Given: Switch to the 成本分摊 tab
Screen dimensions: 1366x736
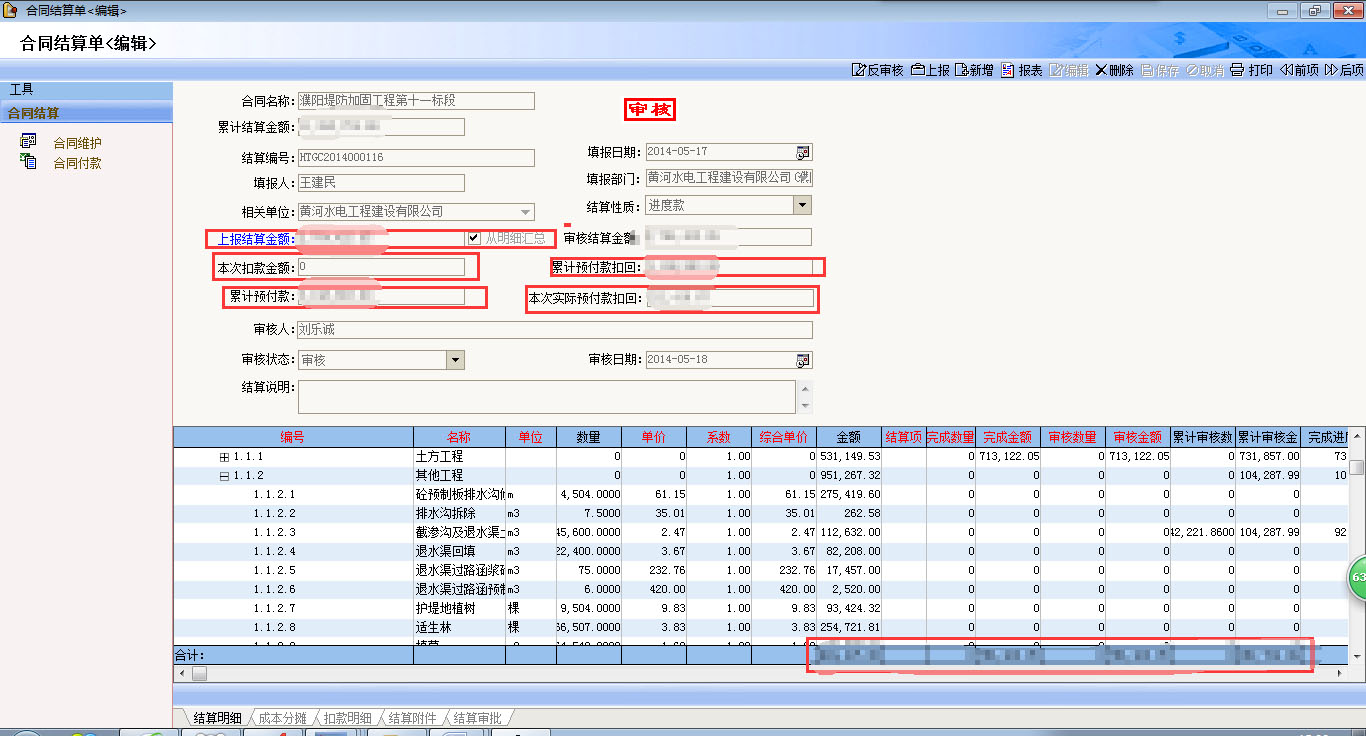Looking at the screenshot, I should 284,718.
